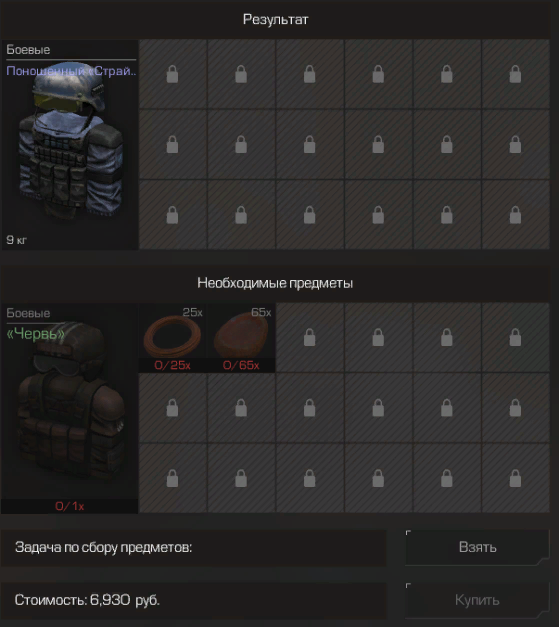Click the Необходимые предметы section header
Viewport: 559px width, 627px height.
(276, 283)
